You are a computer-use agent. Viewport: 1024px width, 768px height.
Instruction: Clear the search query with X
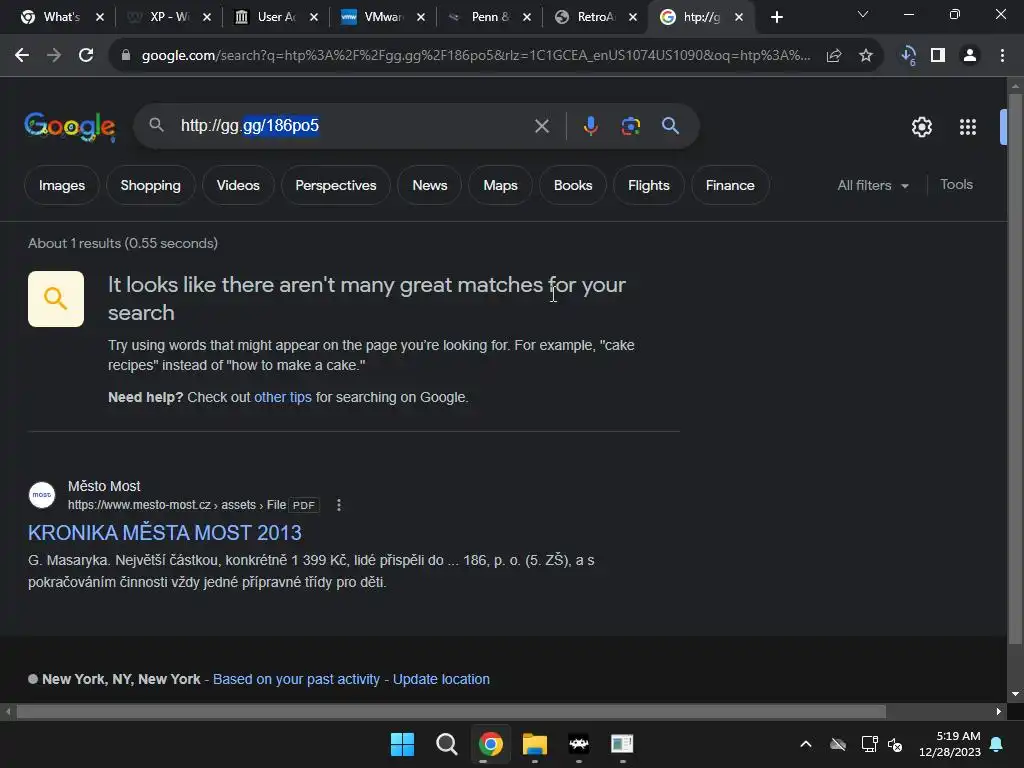point(541,126)
